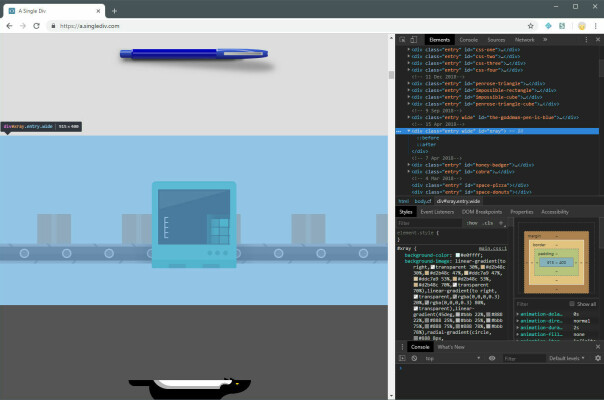Expand the css-three div node
The height and width of the screenshot is (400, 604).
click(x=409, y=63)
